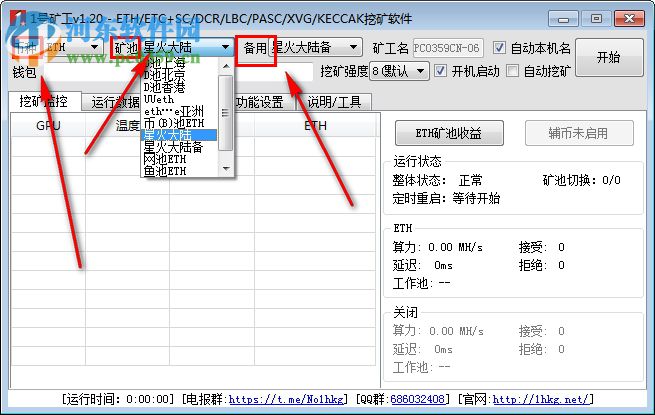
Task: Switch to the 功能设置 tab
Action: coord(260,102)
